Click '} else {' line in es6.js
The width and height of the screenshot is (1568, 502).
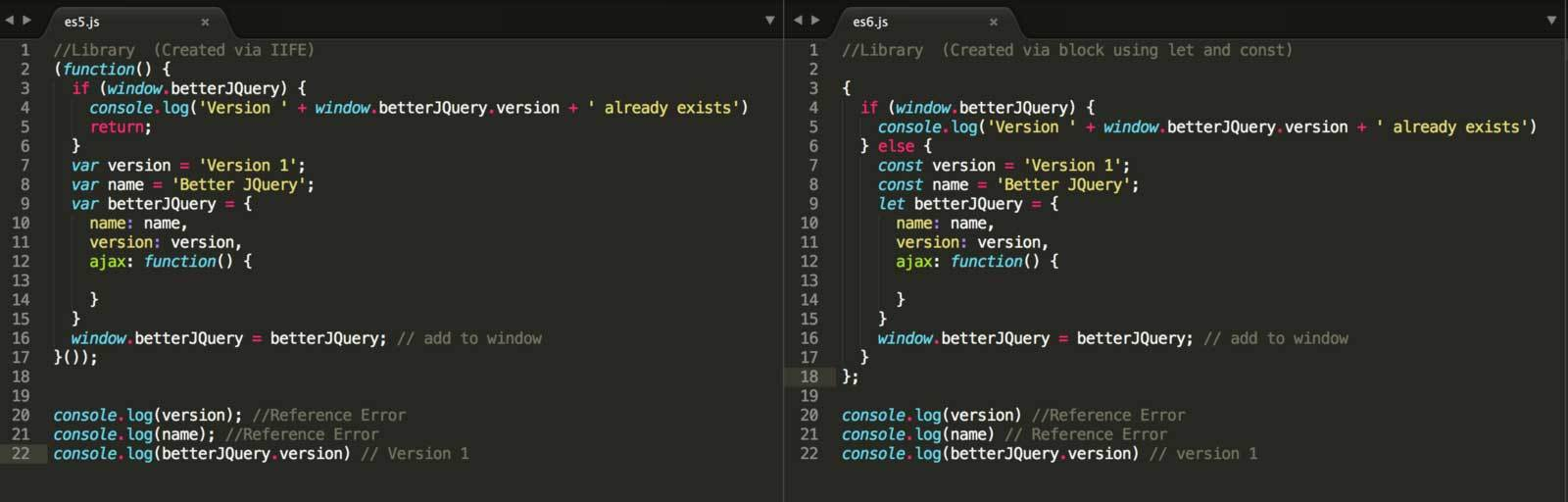[x=896, y=146]
